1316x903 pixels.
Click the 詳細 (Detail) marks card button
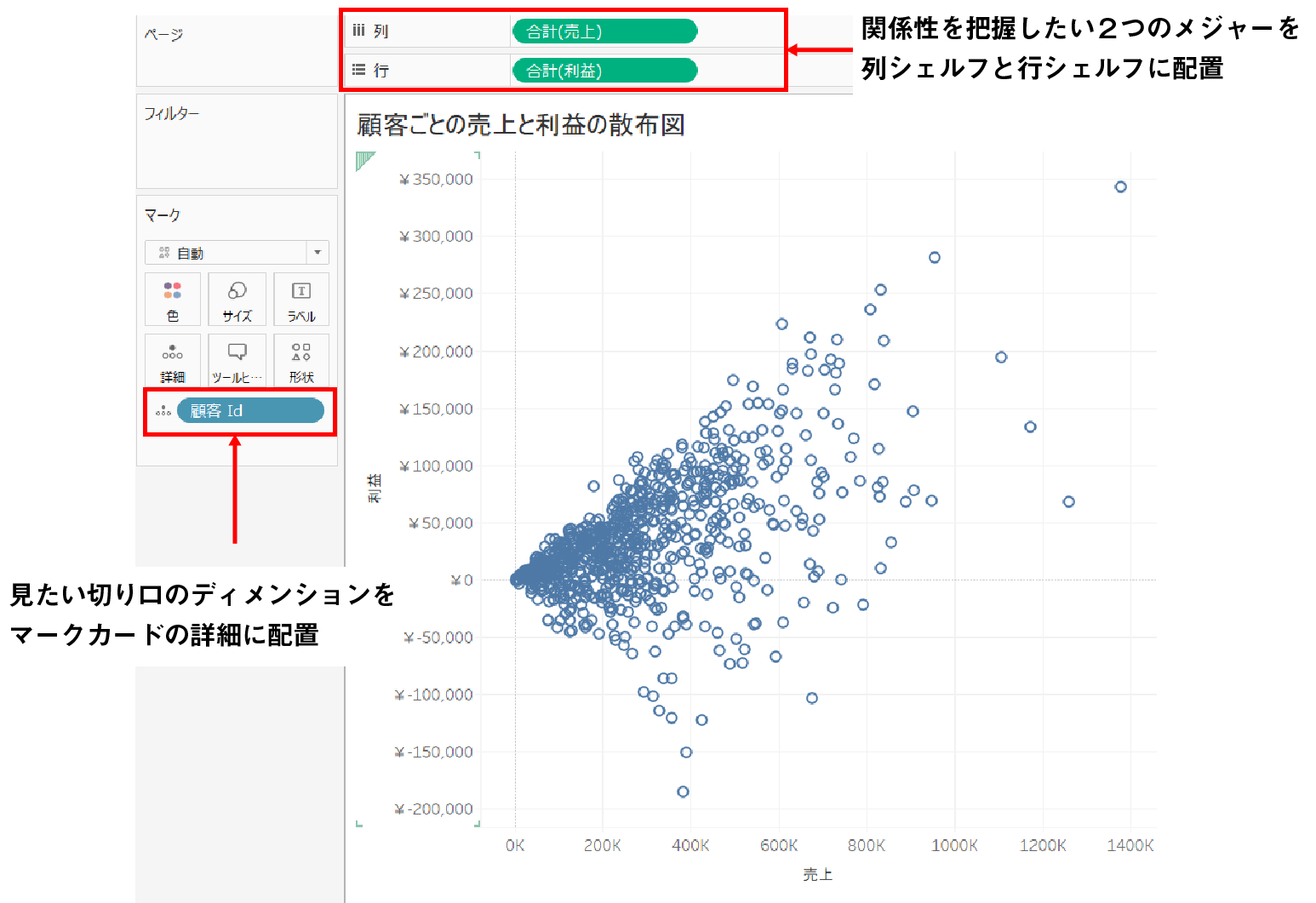tap(173, 360)
